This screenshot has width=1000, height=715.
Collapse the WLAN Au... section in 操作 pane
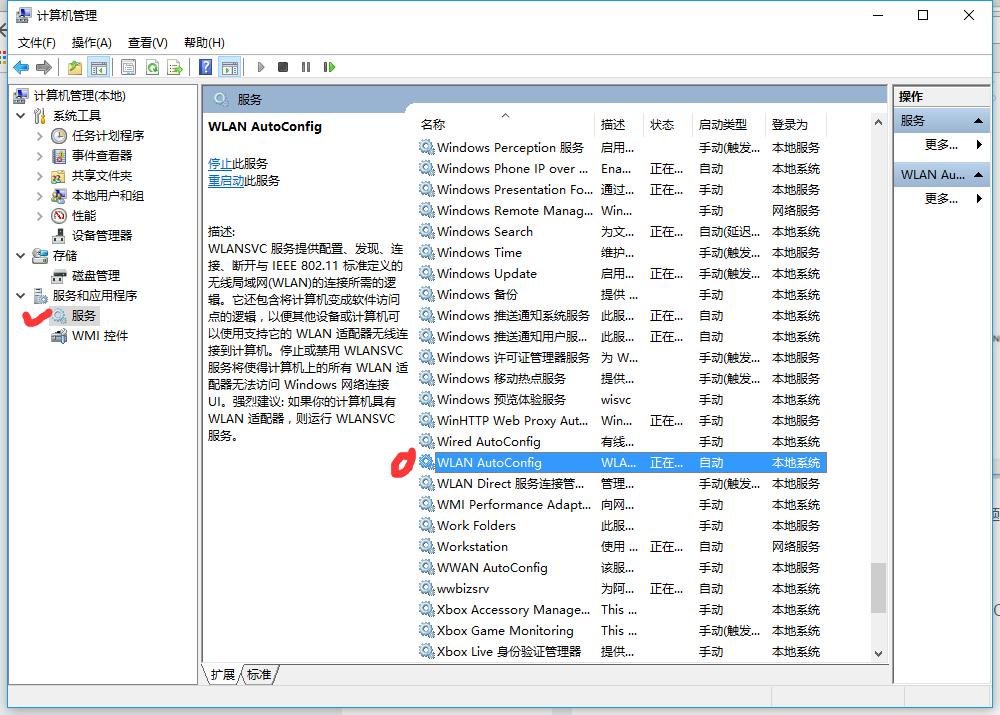pyautogui.click(x=978, y=175)
